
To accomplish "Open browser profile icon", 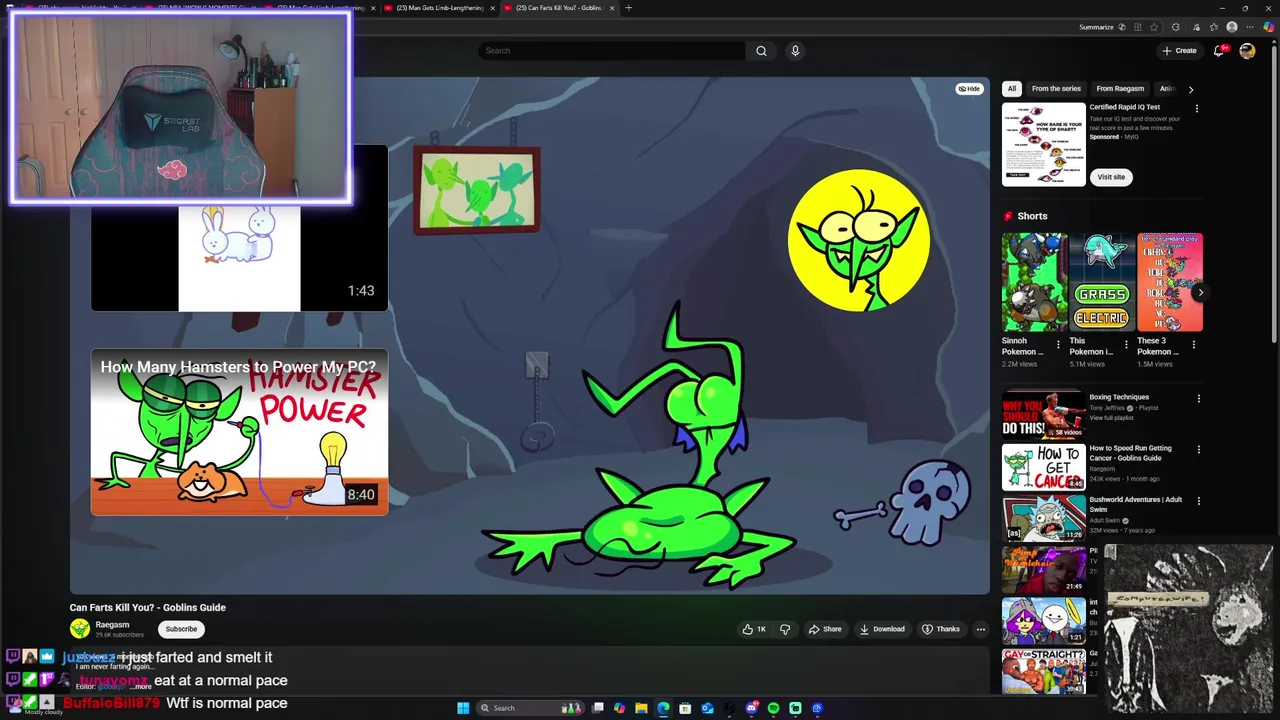I will [x=1232, y=27].
